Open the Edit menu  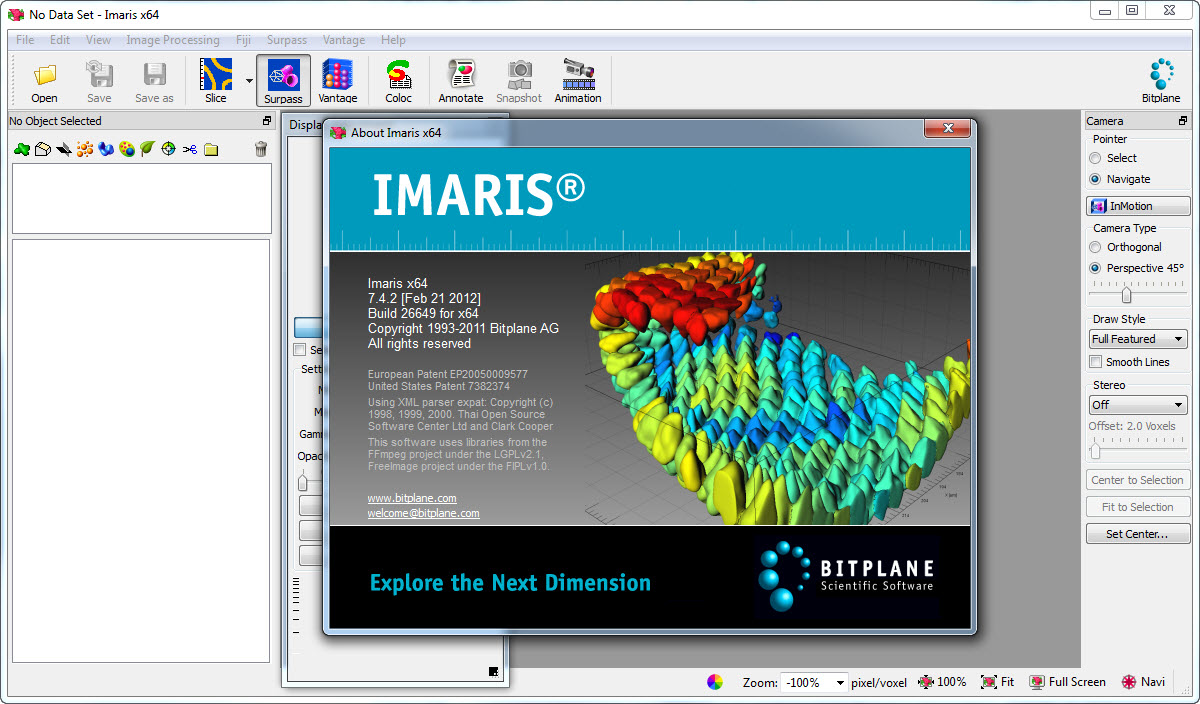60,40
